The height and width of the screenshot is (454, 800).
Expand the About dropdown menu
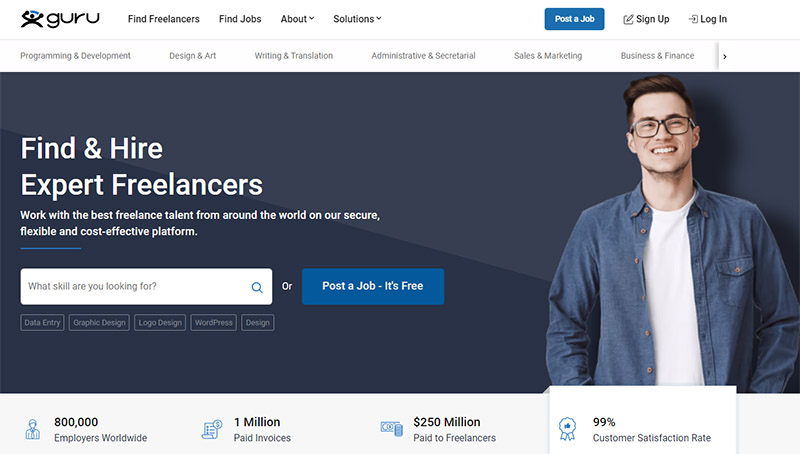tap(297, 19)
